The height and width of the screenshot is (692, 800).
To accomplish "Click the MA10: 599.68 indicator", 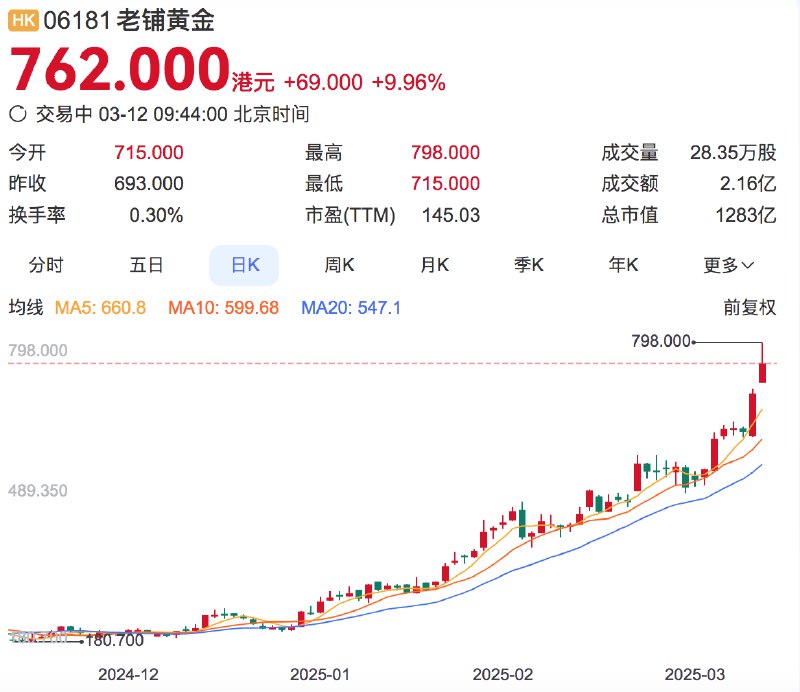I will click(223, 308).
